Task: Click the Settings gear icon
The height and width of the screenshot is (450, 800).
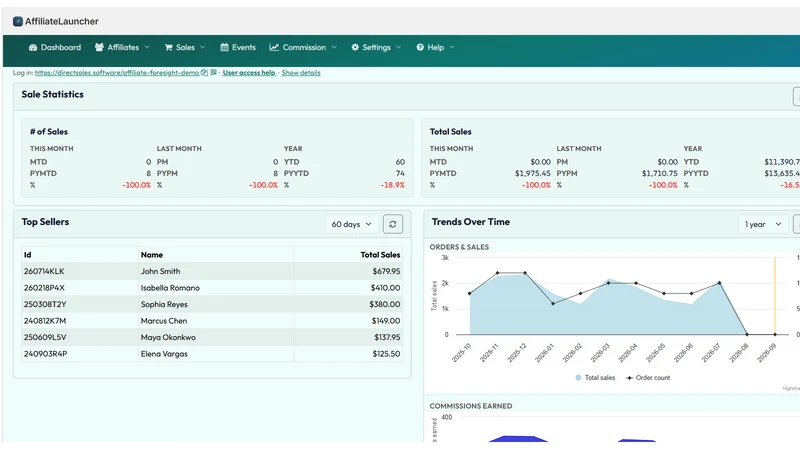Action: coord(355,47)
